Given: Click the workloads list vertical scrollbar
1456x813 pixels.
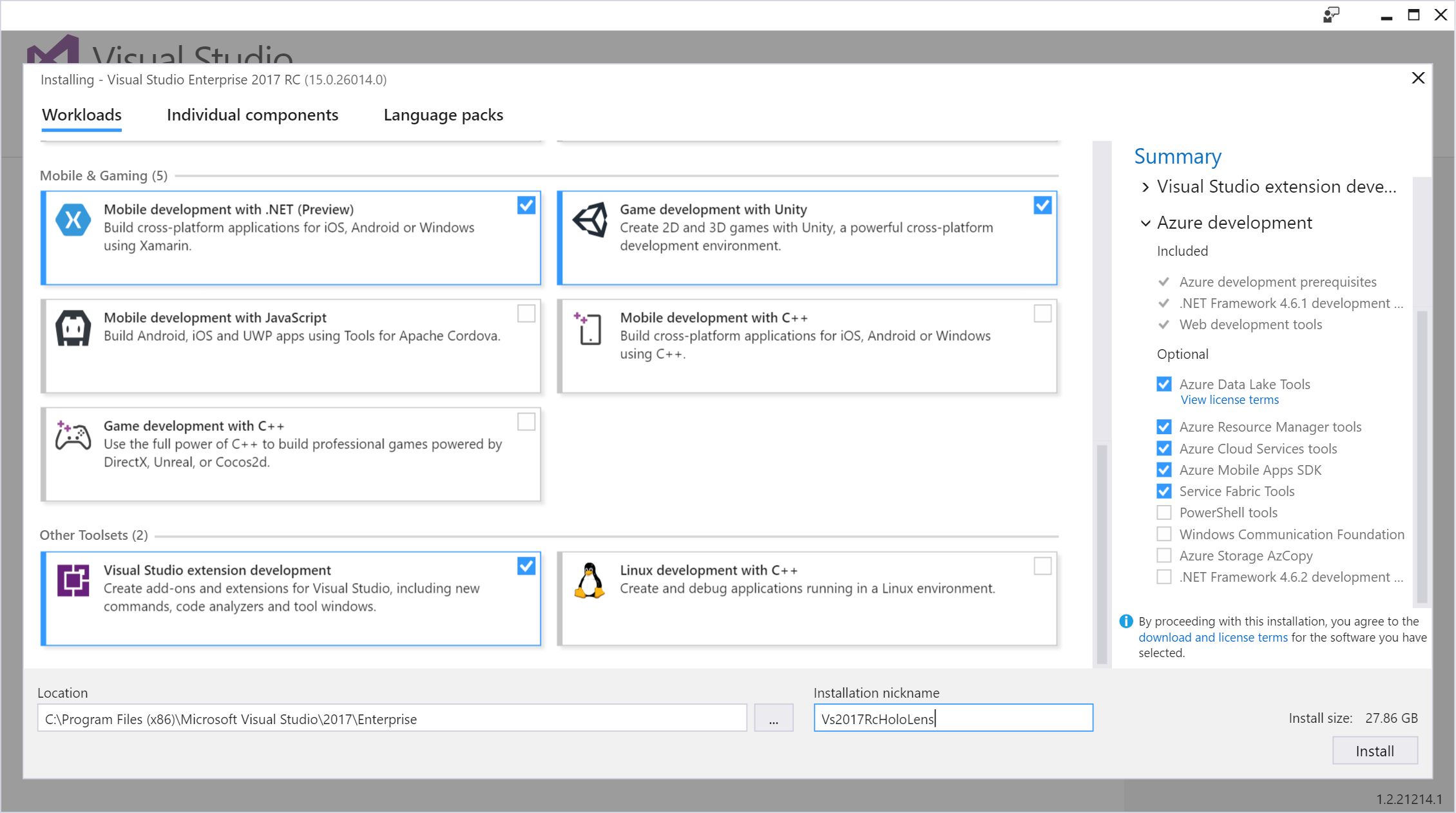Looking at the screenshot, I should coord(1102,554).
